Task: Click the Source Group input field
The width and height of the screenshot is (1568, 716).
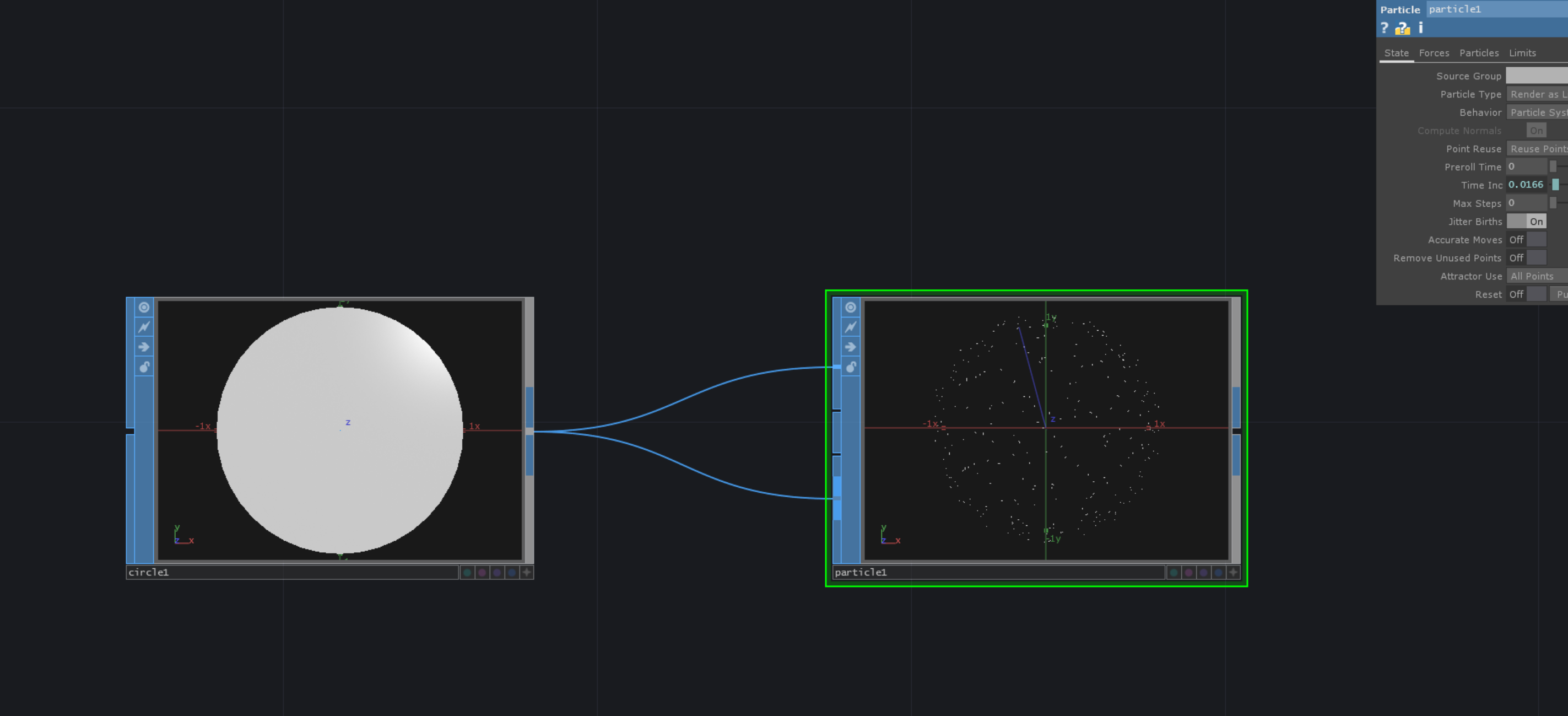Action: point(1537,76)
